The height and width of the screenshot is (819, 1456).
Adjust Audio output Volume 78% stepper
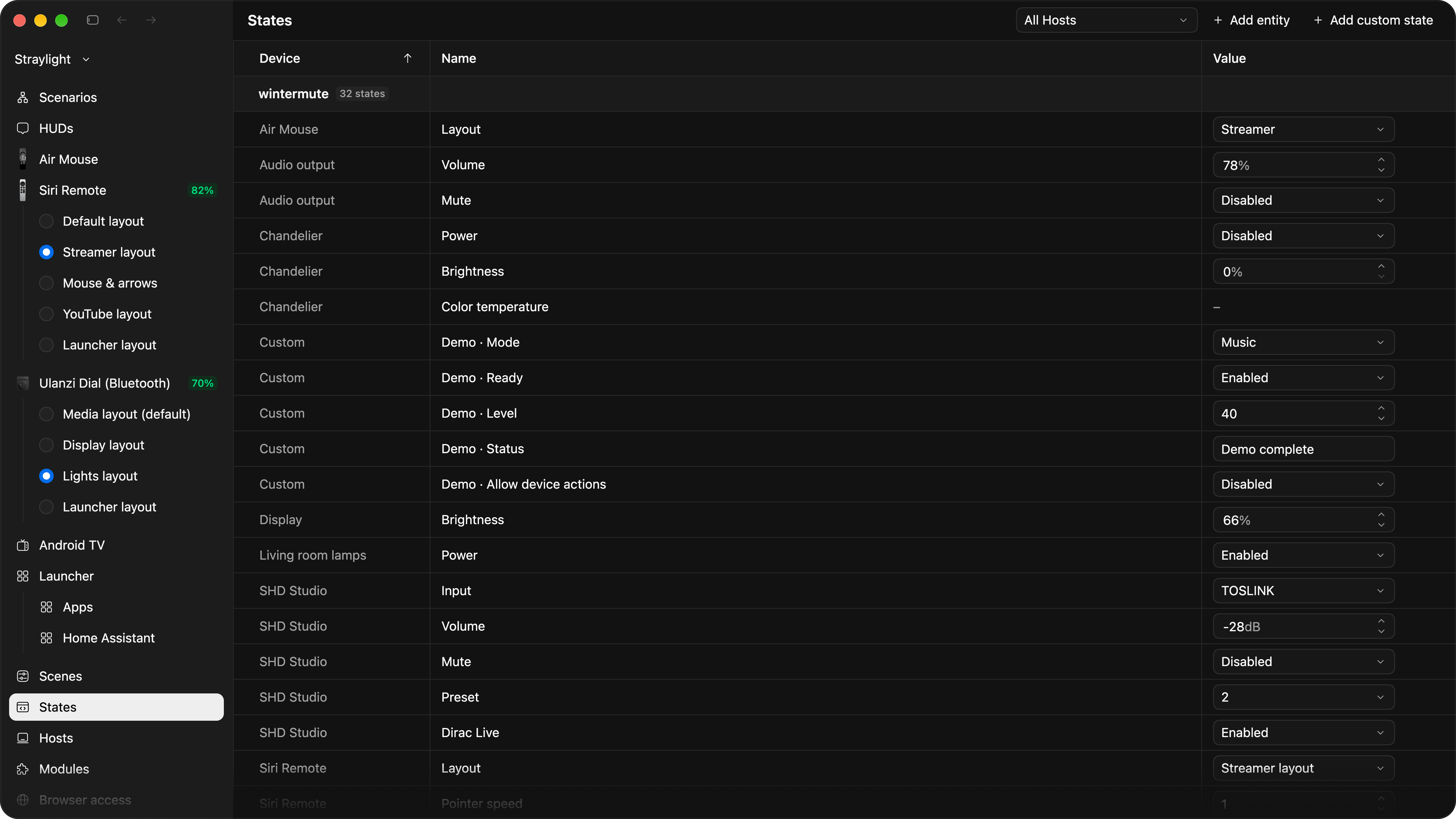tap(1381, 165)
